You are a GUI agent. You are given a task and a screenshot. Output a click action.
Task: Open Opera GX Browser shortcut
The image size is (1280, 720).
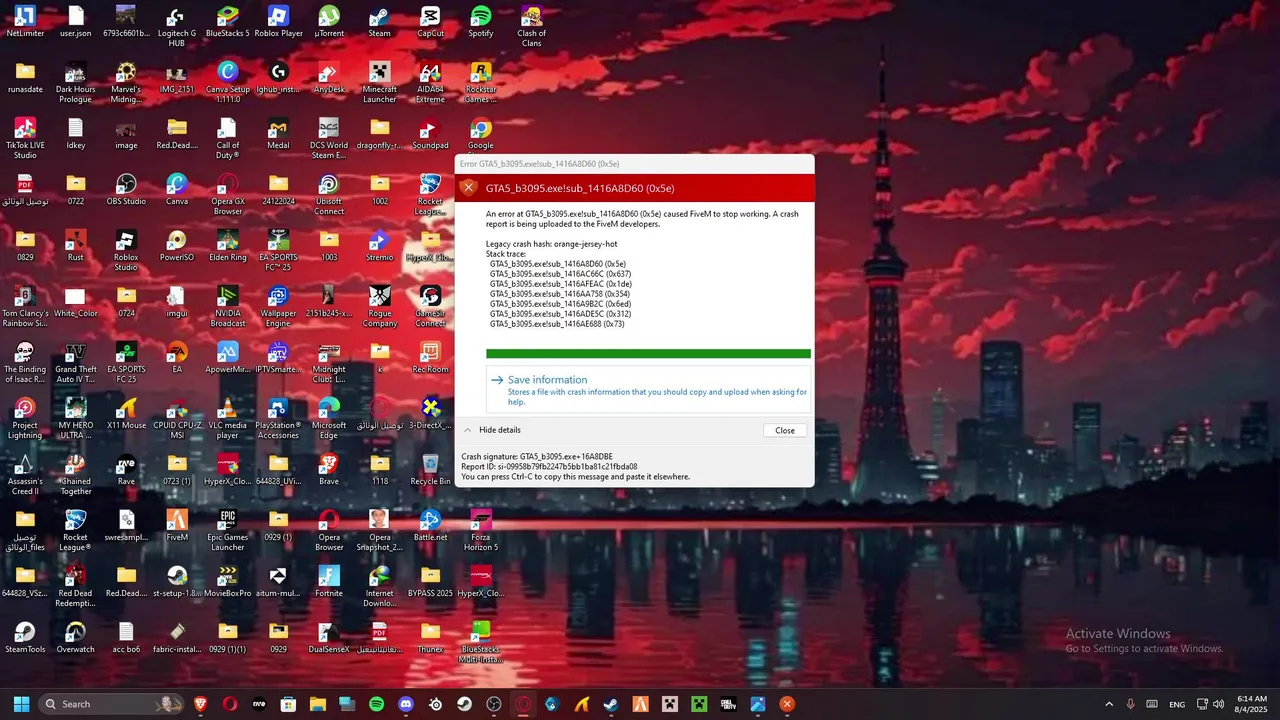(228, 194)
